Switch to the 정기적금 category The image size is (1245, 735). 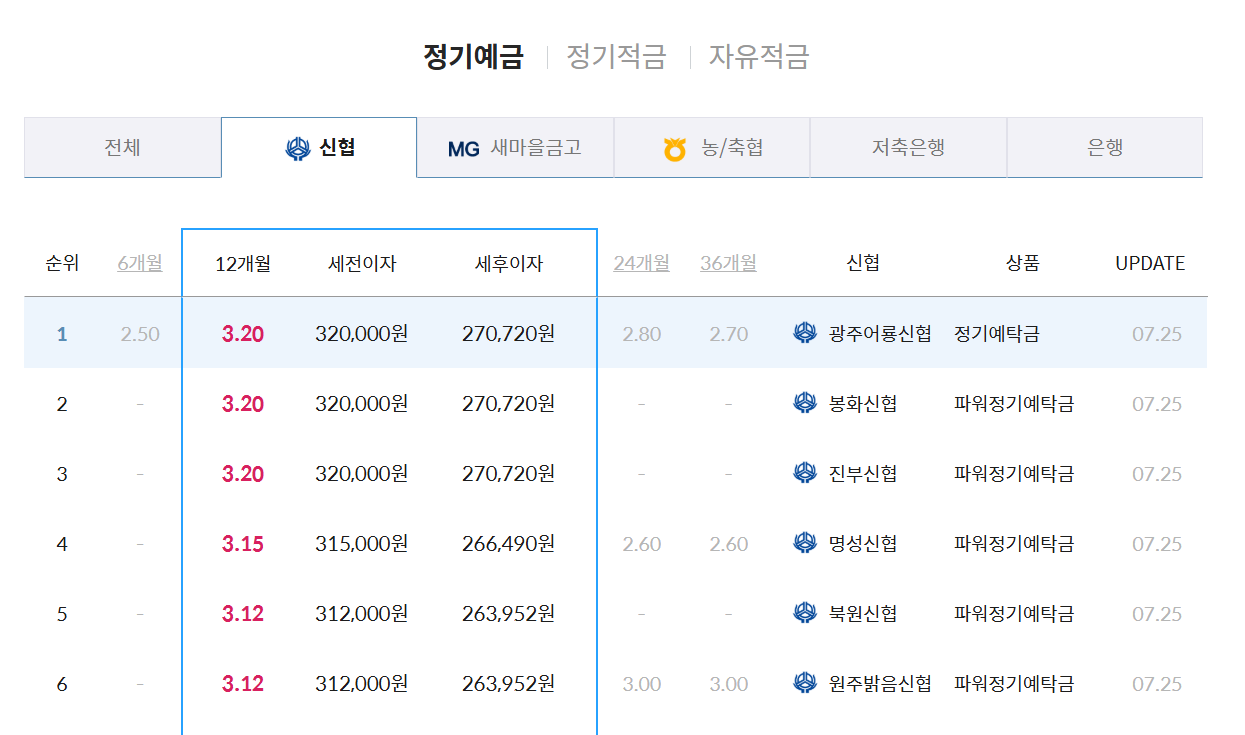[x=616, y=56]
